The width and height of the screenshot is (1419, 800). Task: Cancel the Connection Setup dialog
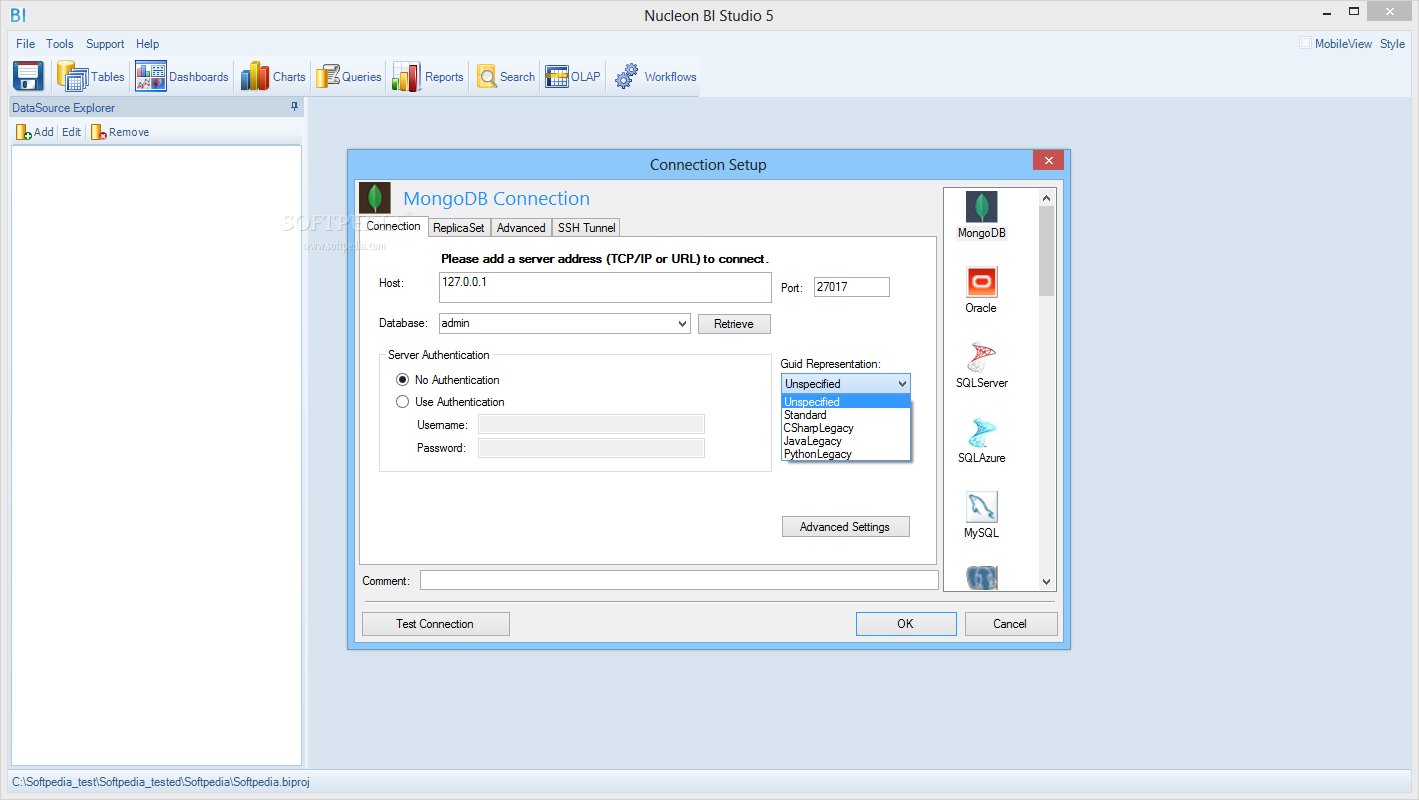(1010, 624)
